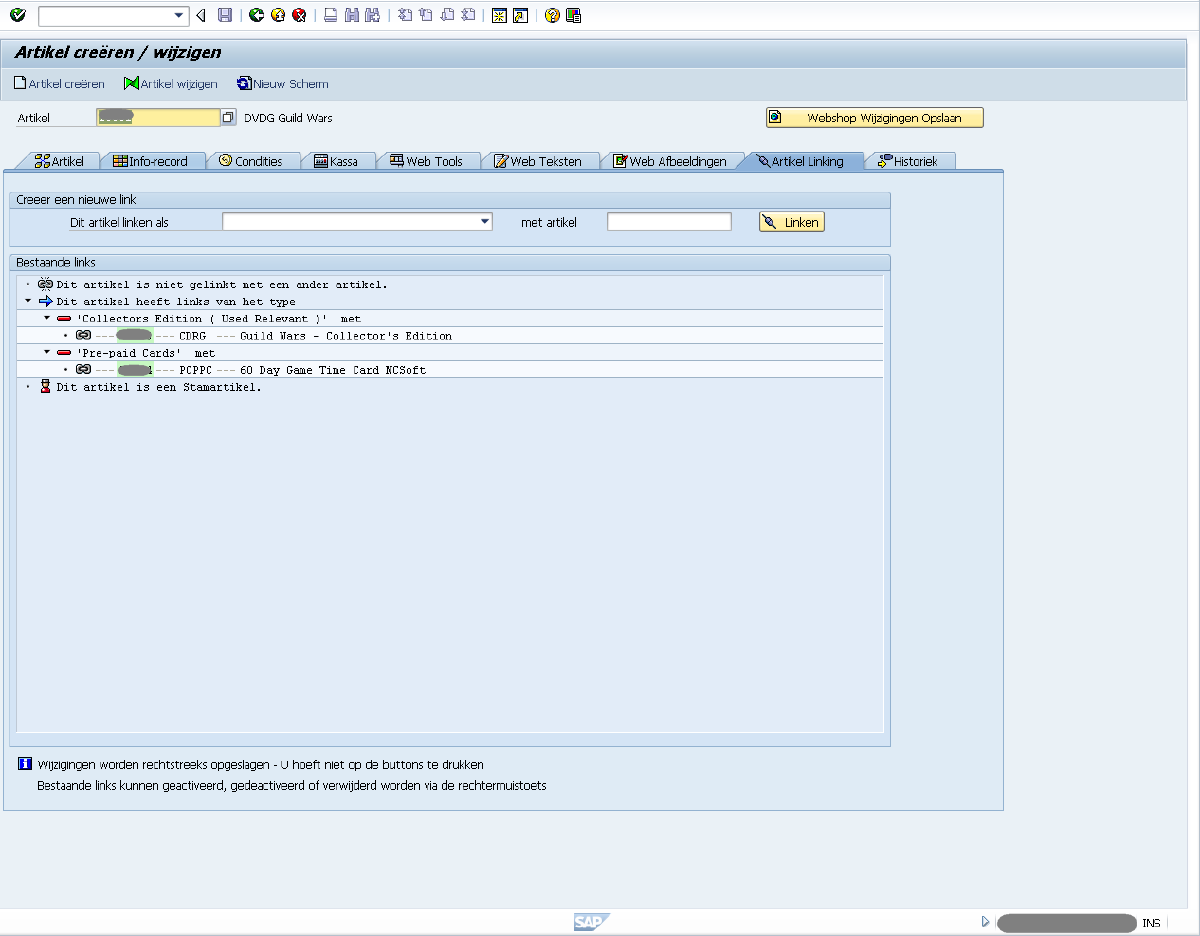This screenshot has height=936, width=1200.
Task: Click the yellow Exit arrow icon
Action: pos(277,15)
